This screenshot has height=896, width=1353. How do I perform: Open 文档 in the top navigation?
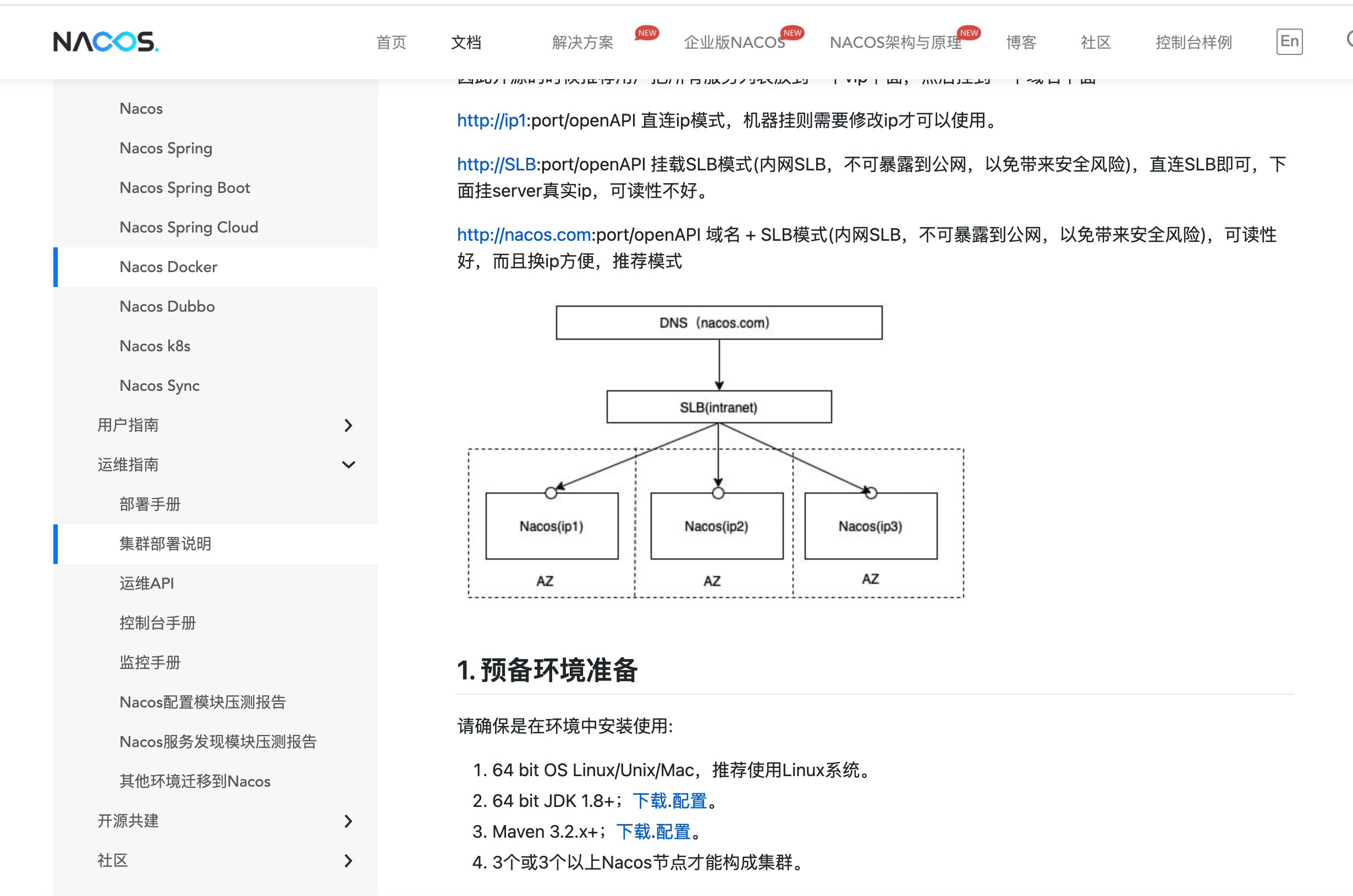coord(466,42)
